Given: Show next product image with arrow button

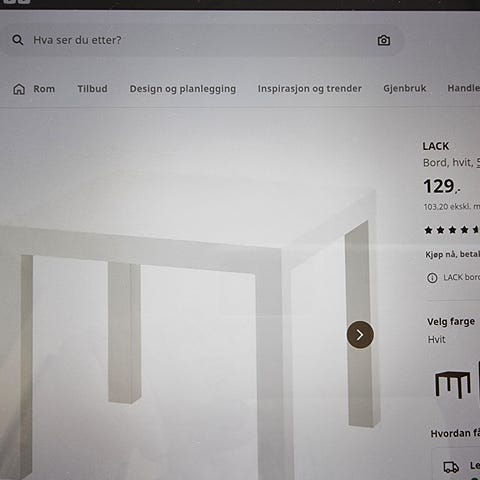Looking at the screenshot, I should click(x=360, y=335).
